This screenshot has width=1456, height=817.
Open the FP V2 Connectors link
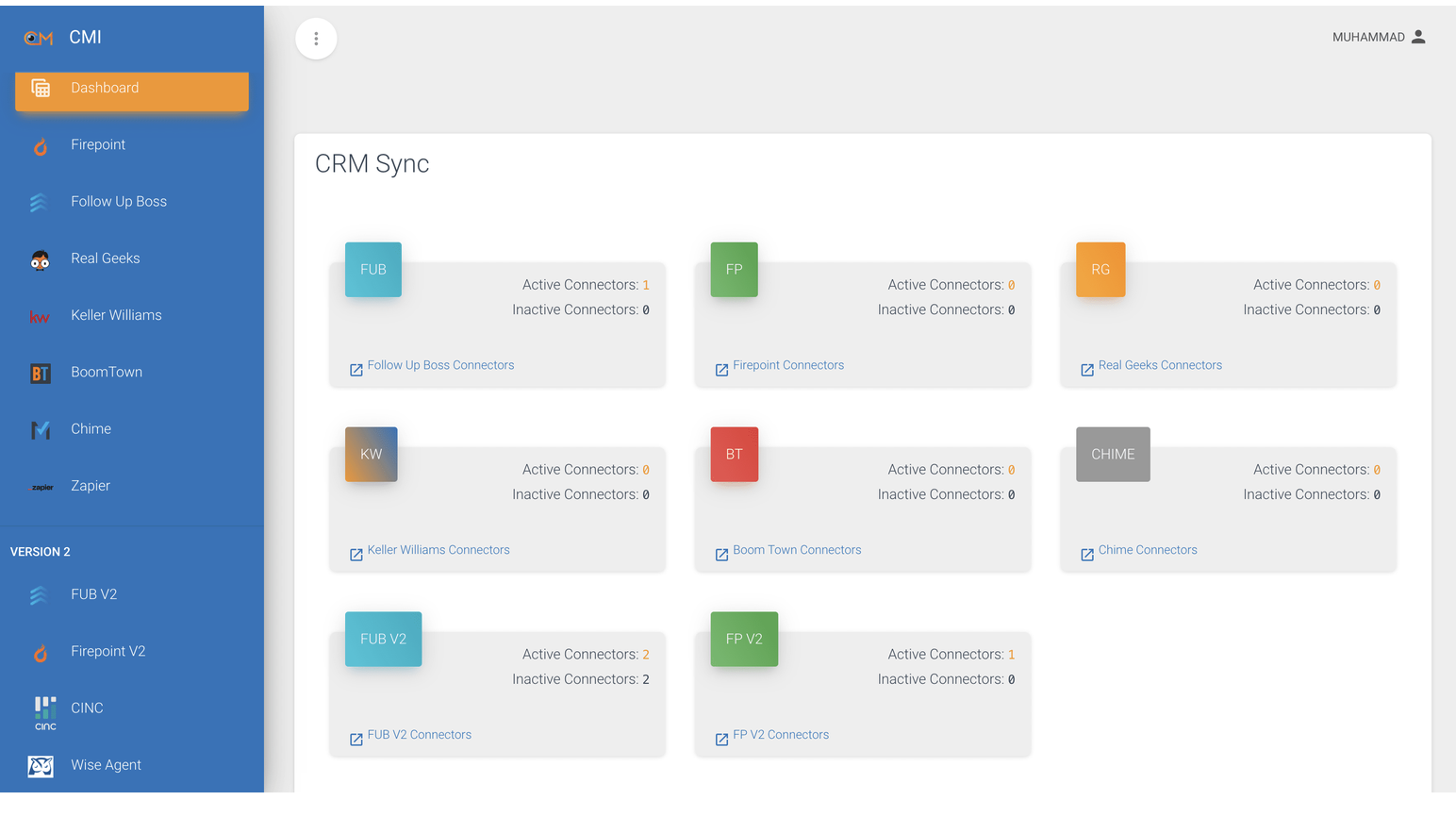[781, 735]
